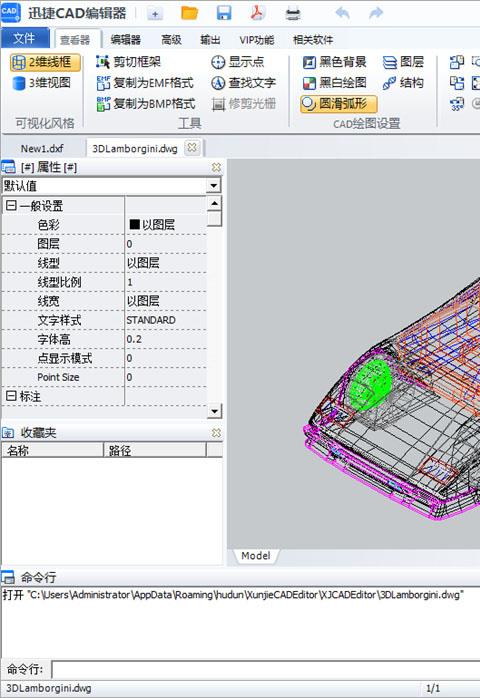Open the 高级 ribbon tab
The height and width of the screenshot is (698, 480).
pos(171,40)
